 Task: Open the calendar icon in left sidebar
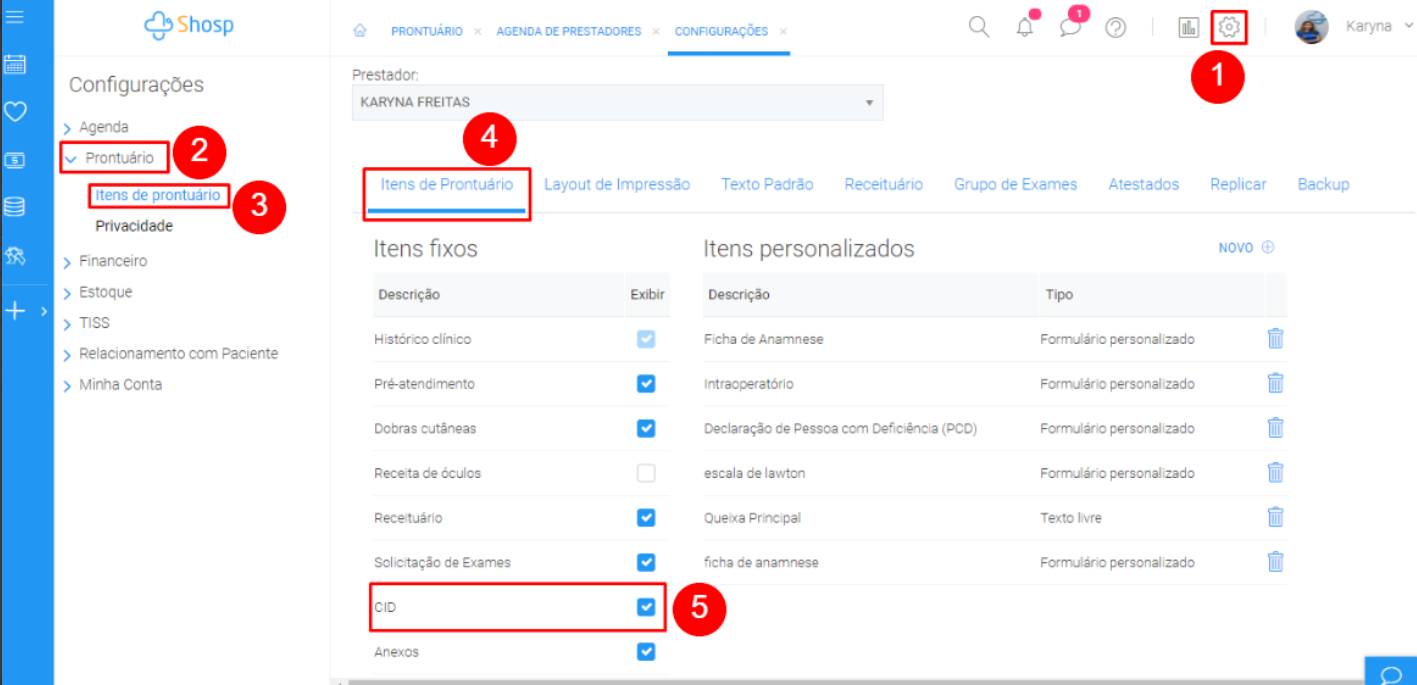(x=15, y=65)
